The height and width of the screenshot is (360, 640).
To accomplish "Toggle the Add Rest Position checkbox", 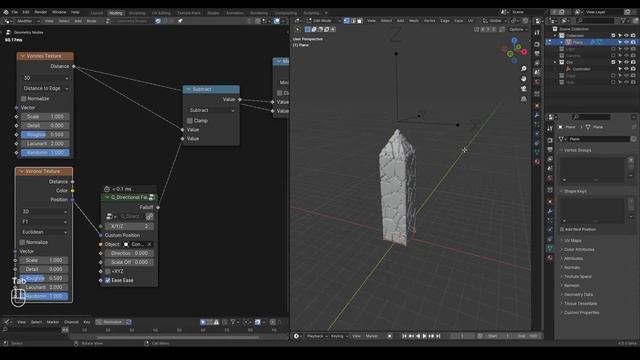I will coord(562,229).
